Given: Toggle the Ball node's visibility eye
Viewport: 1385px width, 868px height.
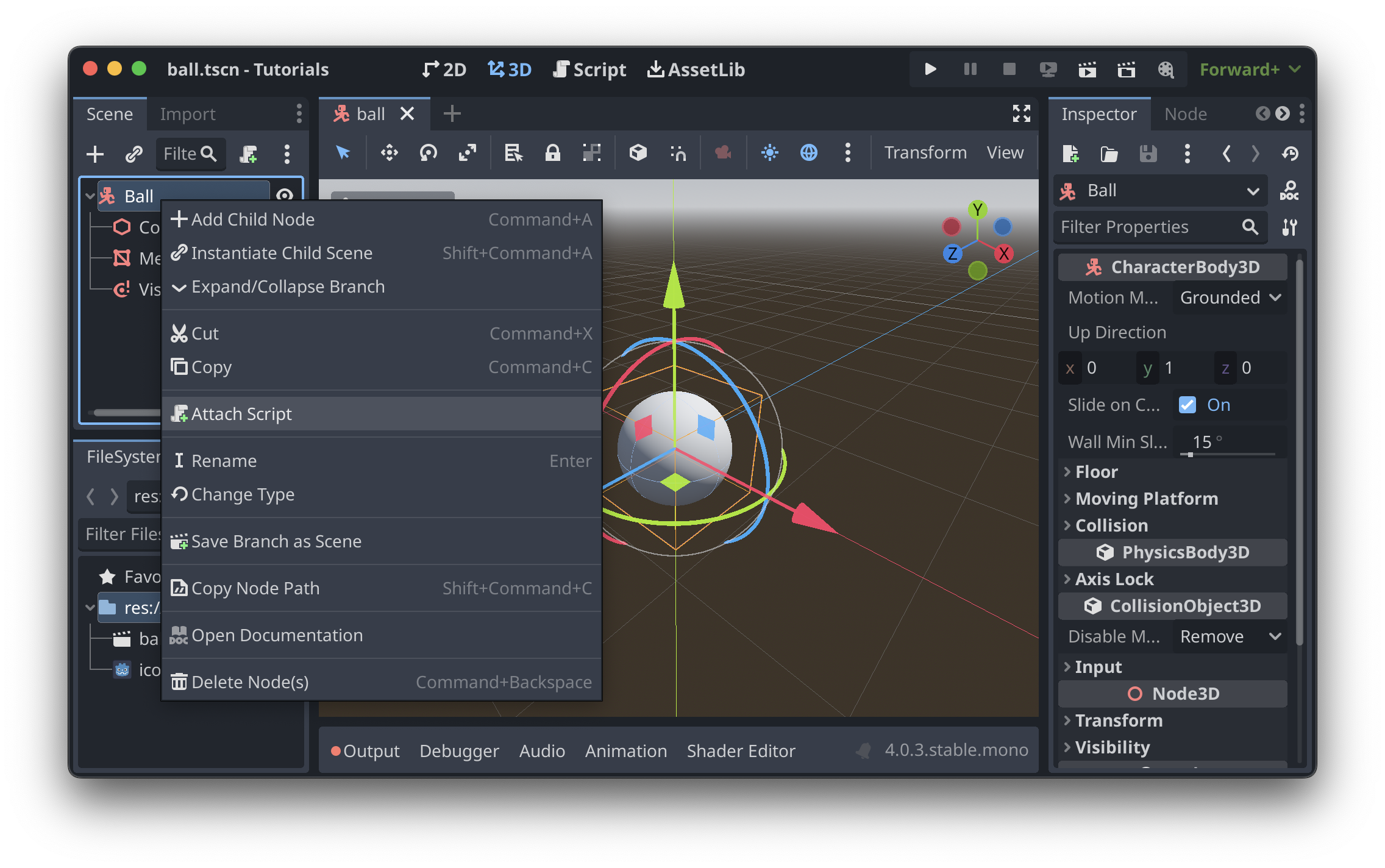Looking at the screenshot, I should coord(284,196).
